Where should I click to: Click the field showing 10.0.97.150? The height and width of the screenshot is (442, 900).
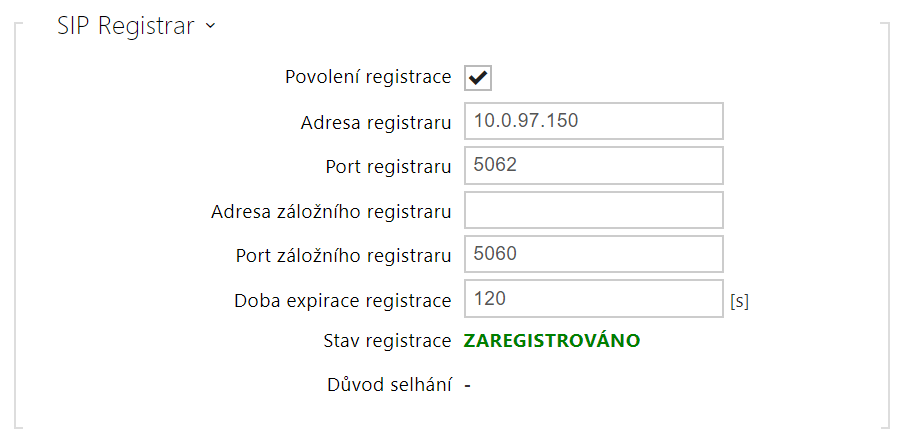(593, 121)
